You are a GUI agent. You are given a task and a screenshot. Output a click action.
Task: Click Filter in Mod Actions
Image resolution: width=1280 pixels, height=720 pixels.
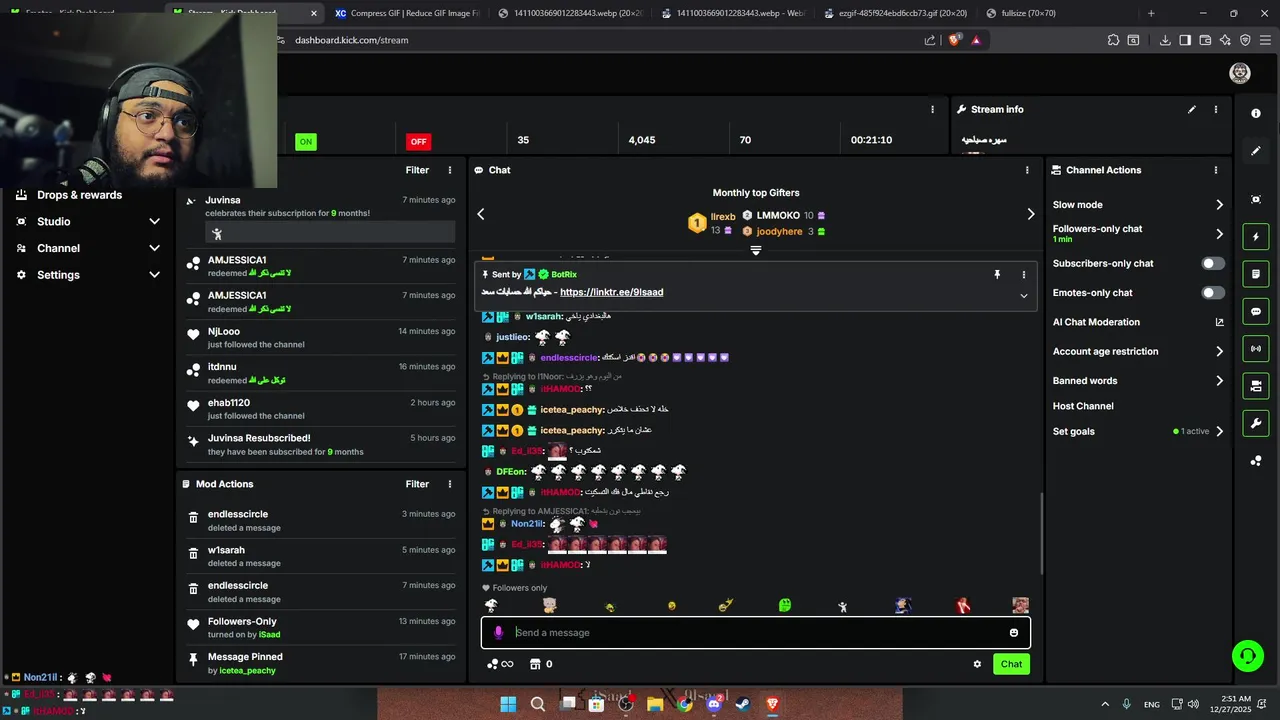pos(417,484)
